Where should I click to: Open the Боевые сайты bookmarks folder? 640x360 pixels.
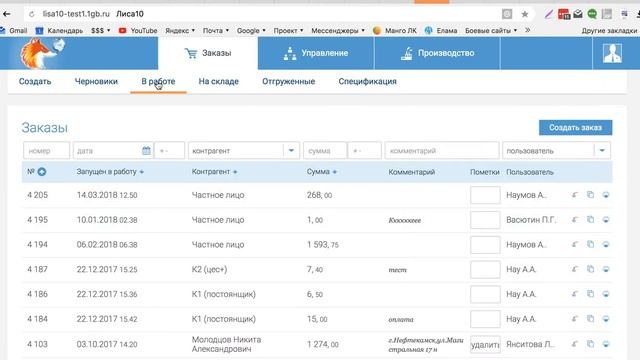(491, 31)
